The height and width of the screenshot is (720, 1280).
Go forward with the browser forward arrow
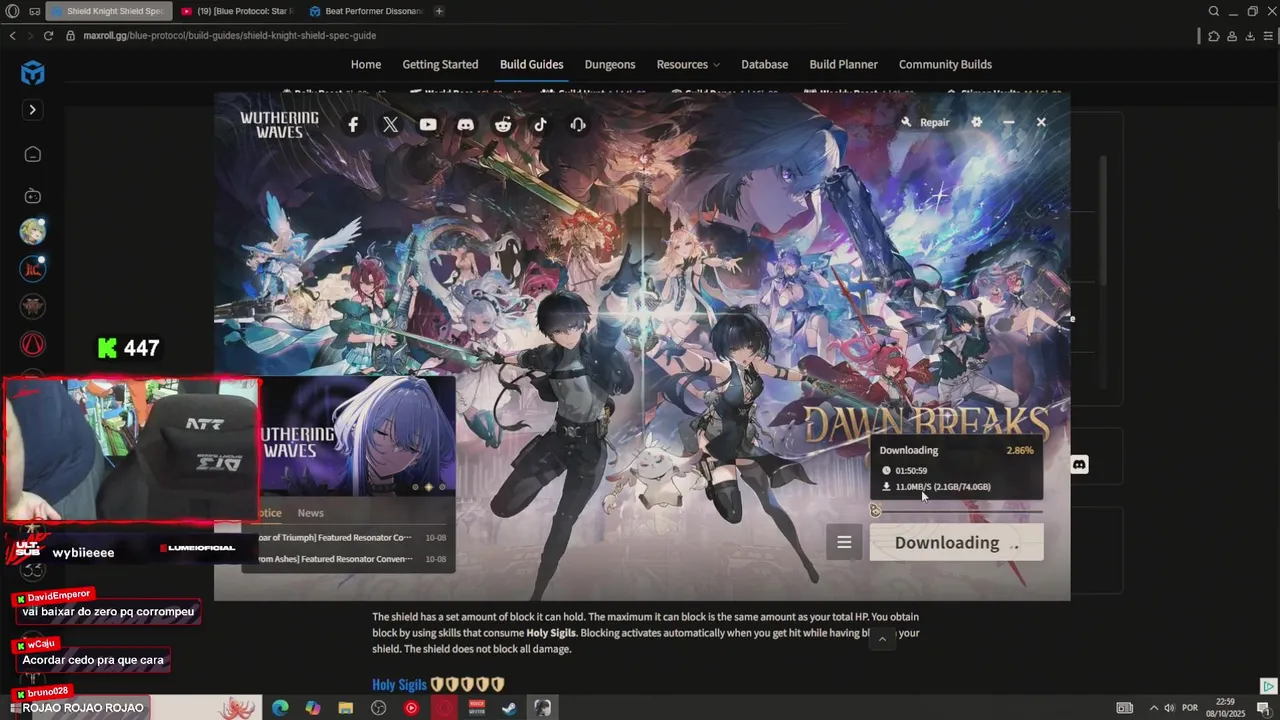pos(29,35)
